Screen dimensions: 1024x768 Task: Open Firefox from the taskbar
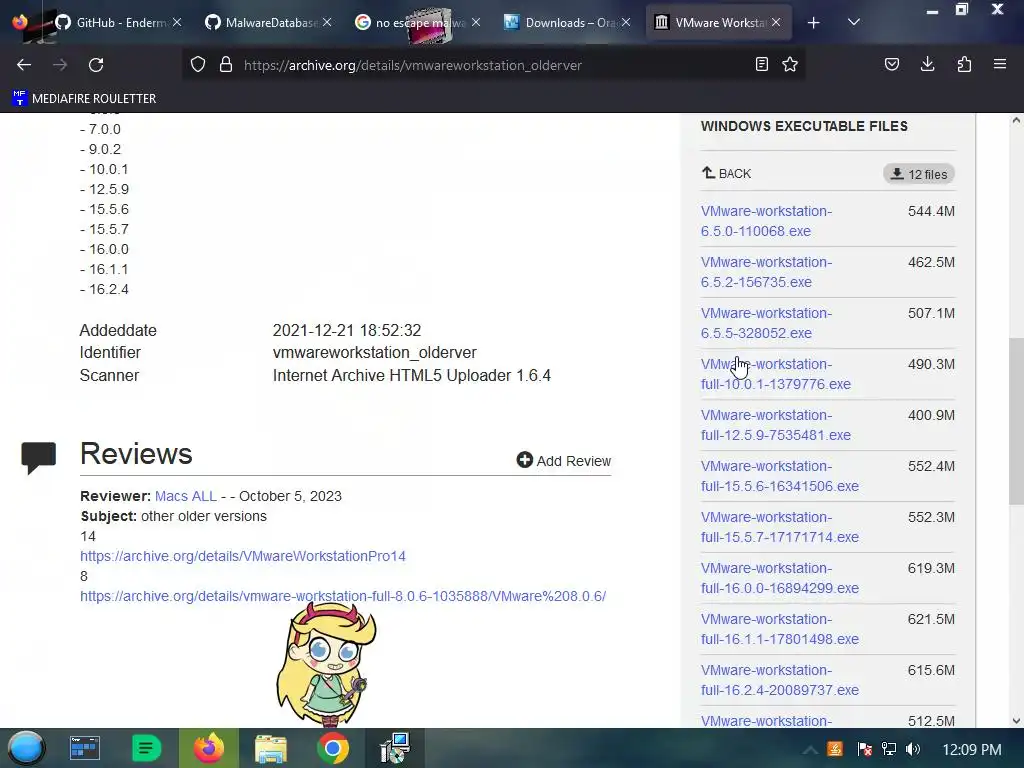208,748
